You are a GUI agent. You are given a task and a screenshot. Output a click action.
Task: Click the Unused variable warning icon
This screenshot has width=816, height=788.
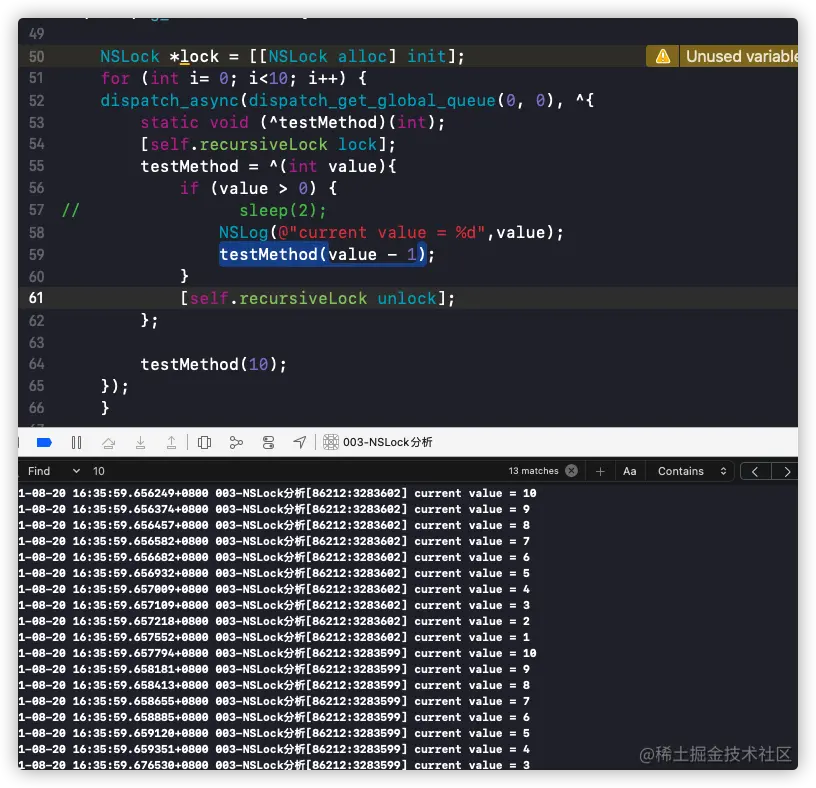662,56
